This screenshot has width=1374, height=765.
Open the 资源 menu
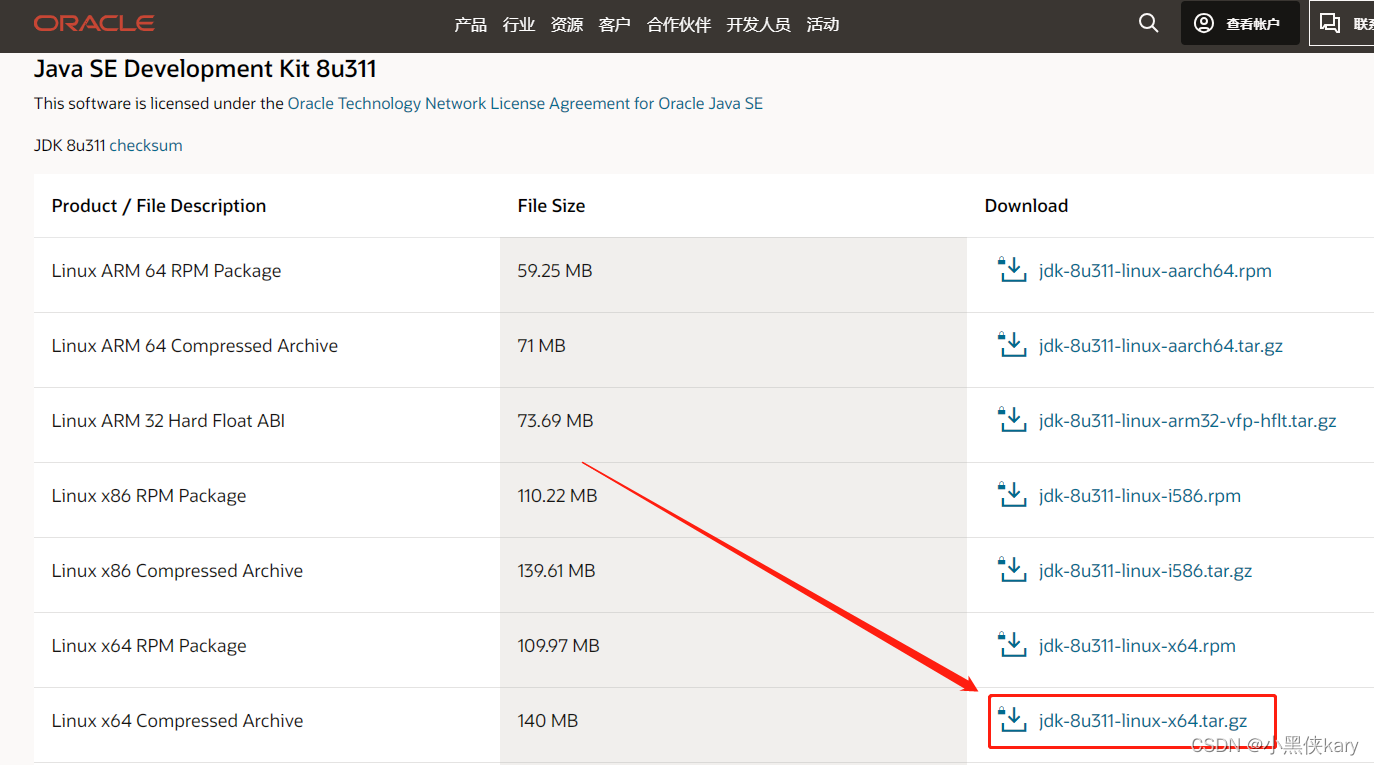pos(567,24)
